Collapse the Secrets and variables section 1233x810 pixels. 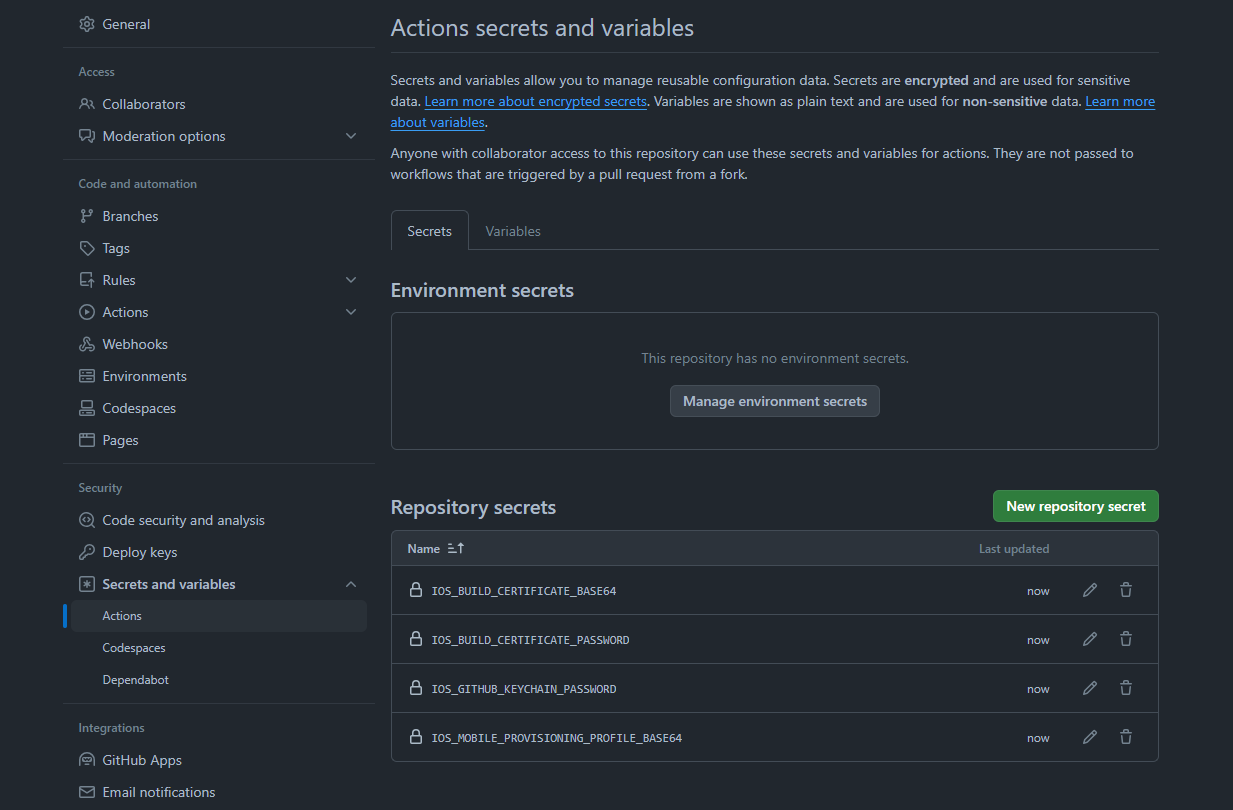tap(351, 584)
